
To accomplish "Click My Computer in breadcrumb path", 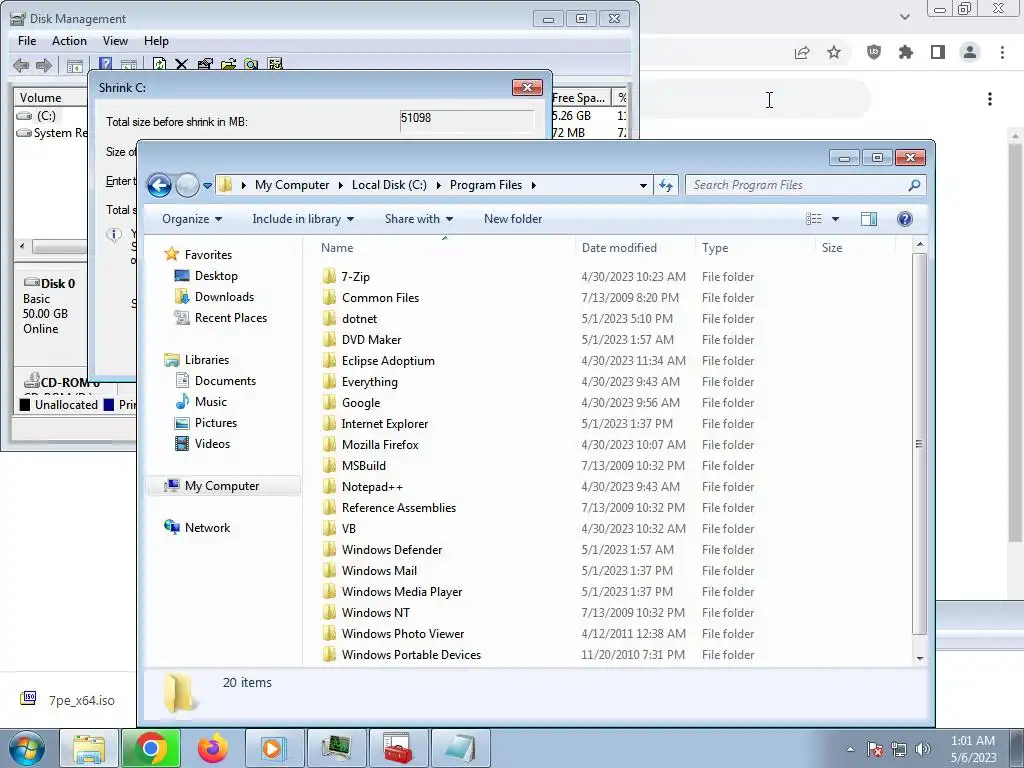I will (292, 185).
